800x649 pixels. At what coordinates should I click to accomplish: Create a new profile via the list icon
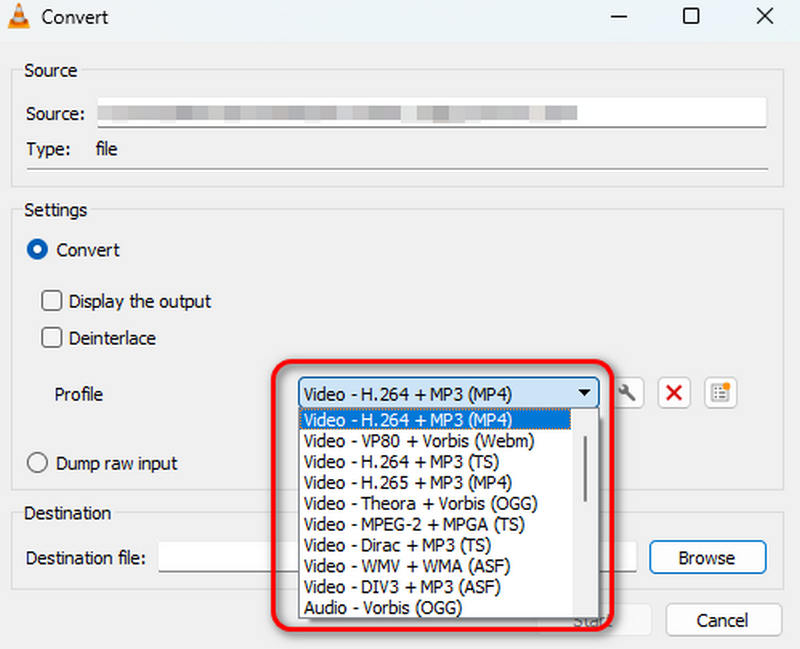(721, 393)
